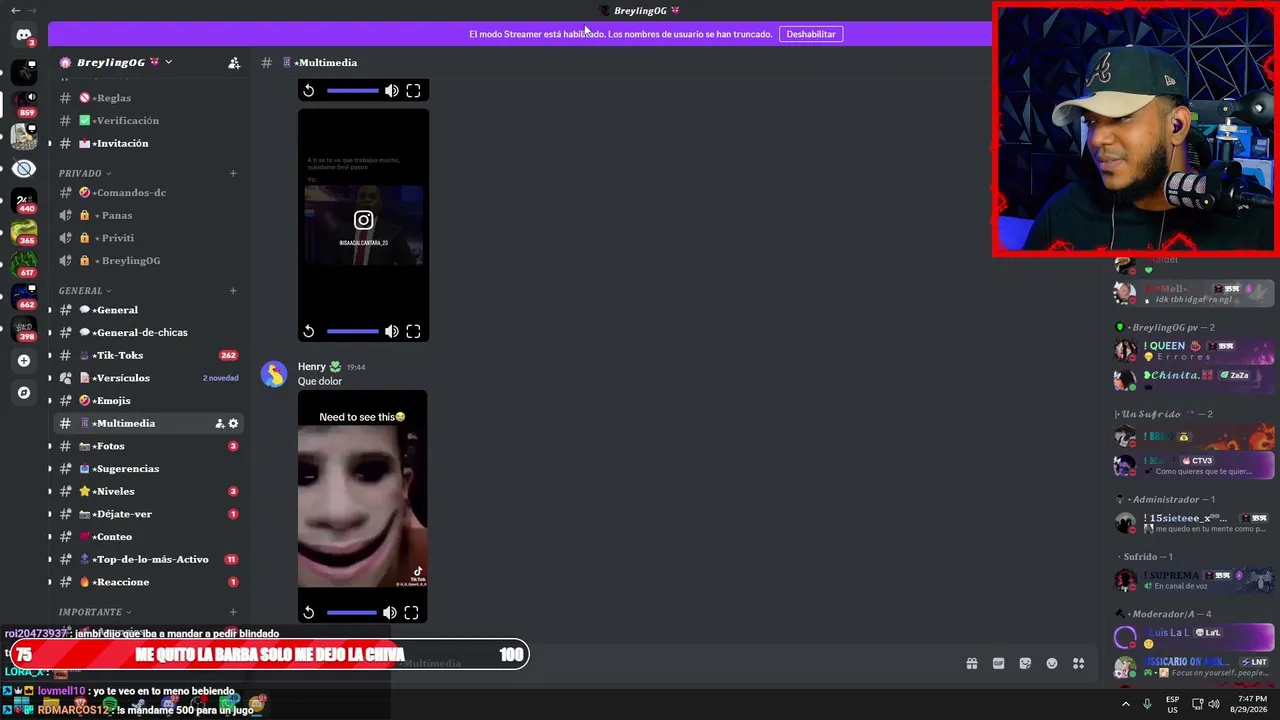Open the server with the 398 badge

point(24,328)
